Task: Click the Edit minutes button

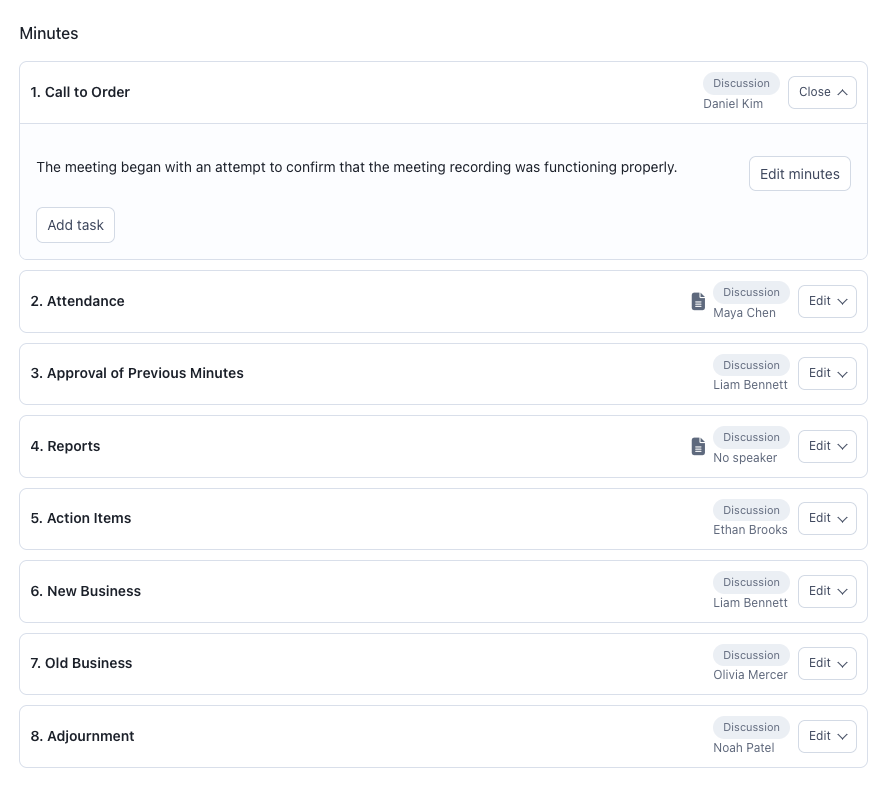Action: (x=799, y=174)
